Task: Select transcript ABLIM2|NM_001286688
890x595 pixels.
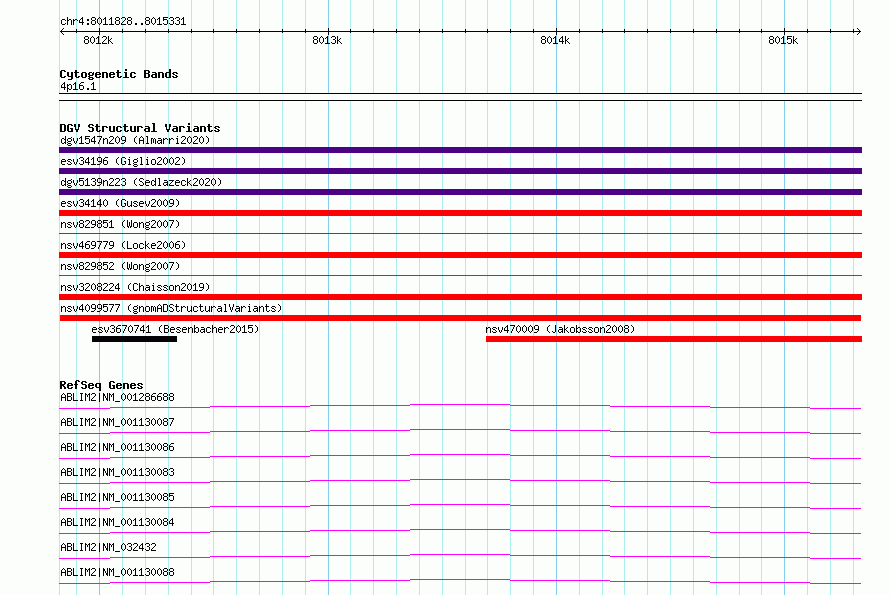Action: pyautogui.click(x=117, y=397)
